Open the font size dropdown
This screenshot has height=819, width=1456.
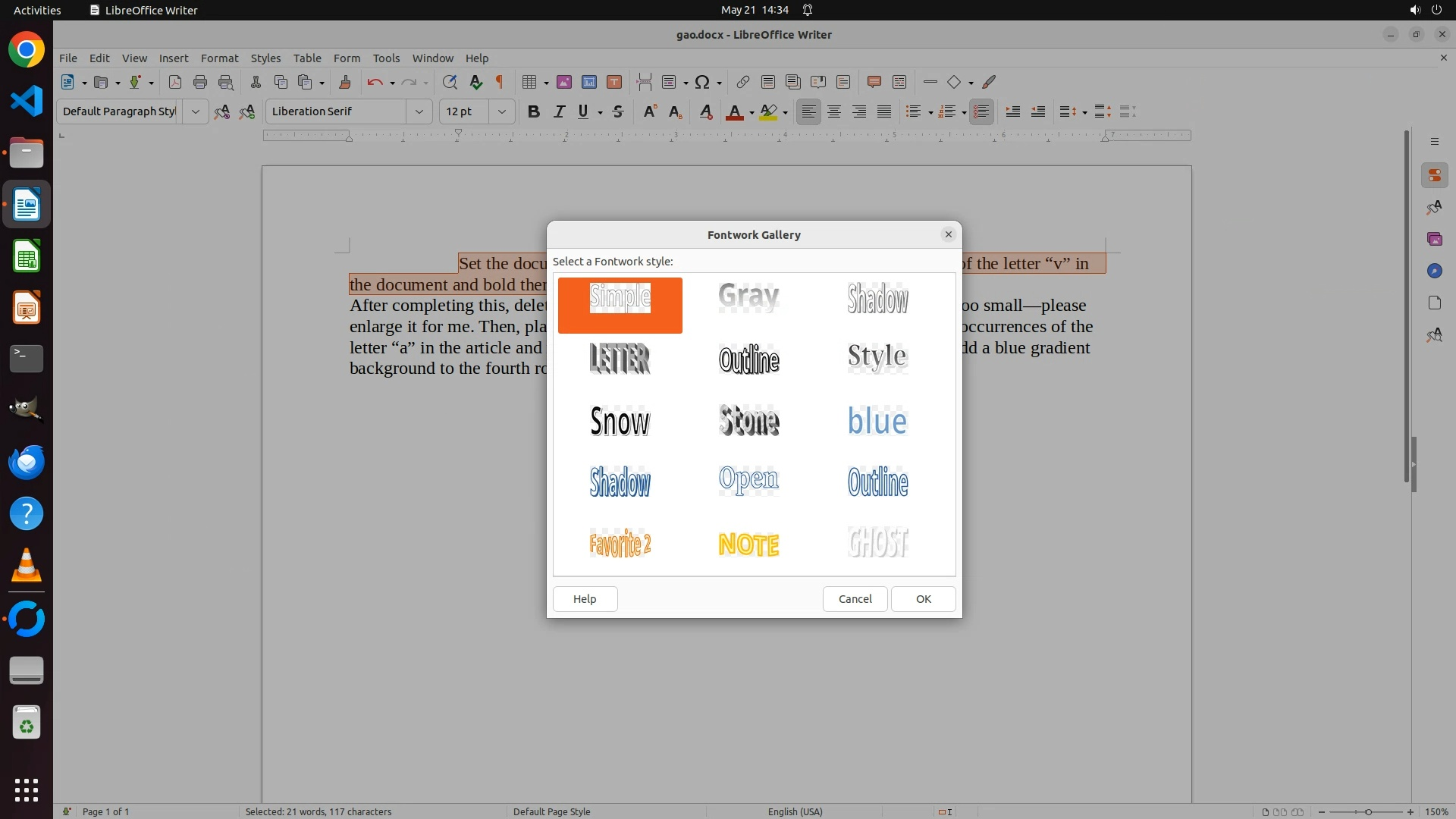pyautogui.click(x=501, y=111)
